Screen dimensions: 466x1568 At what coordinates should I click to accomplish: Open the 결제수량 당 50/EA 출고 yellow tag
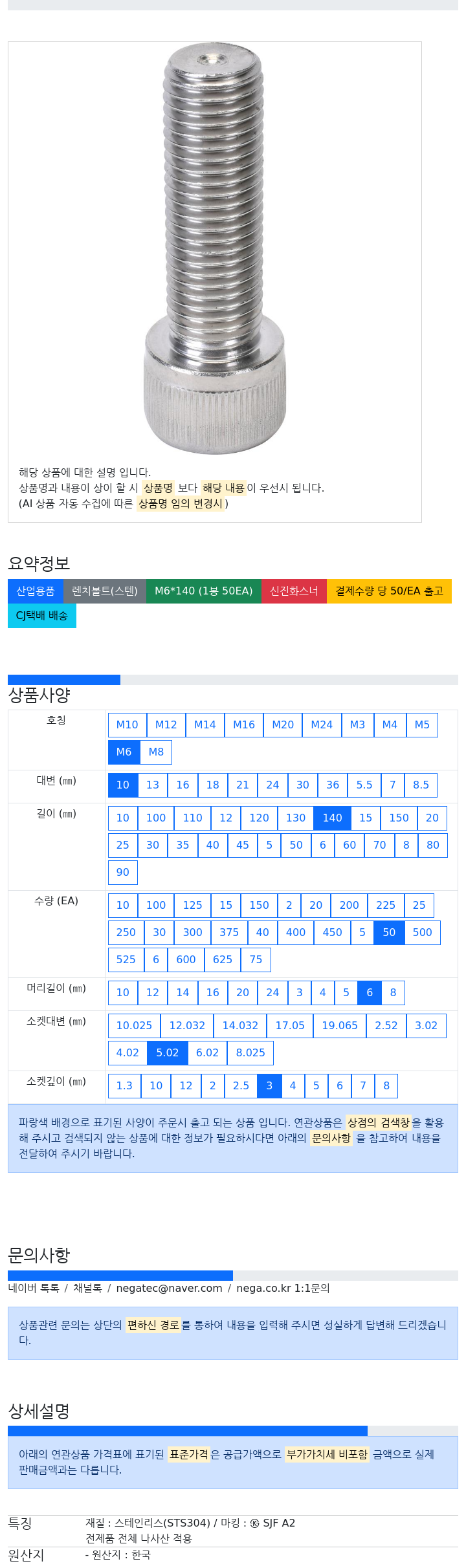pos(389,591)
